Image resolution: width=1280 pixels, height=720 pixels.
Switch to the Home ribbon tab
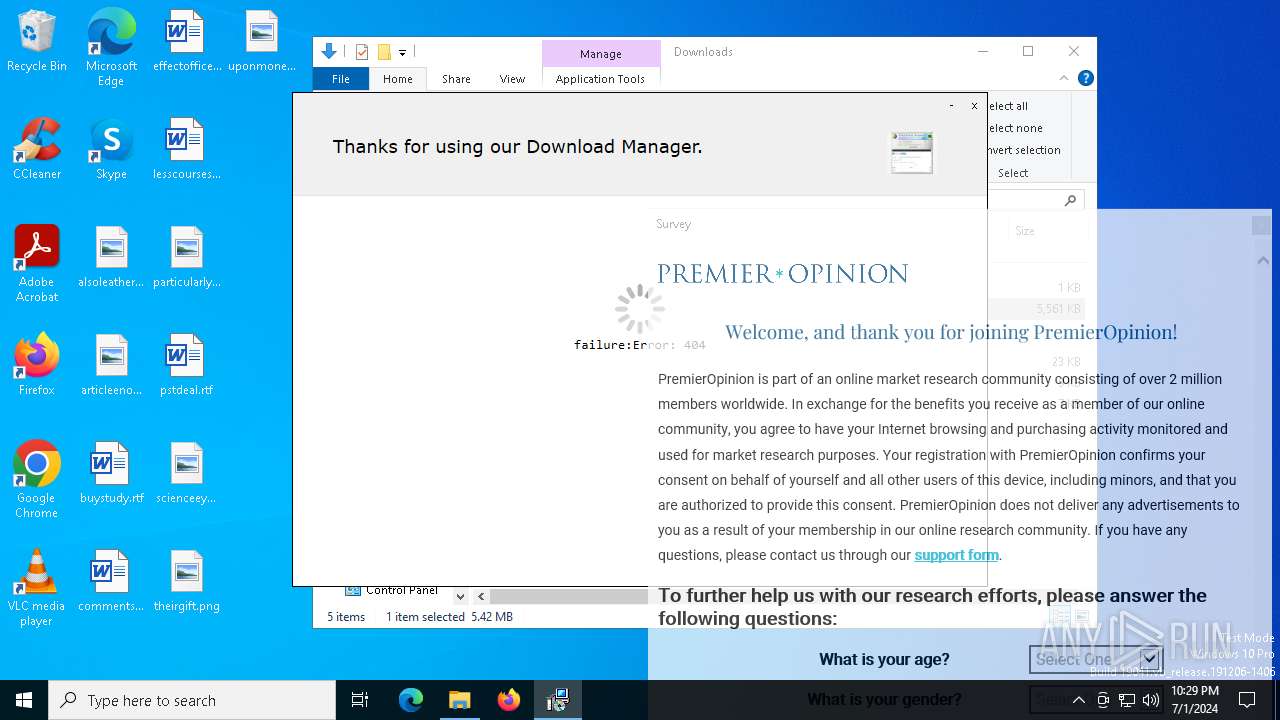click(x=398, y=79)
